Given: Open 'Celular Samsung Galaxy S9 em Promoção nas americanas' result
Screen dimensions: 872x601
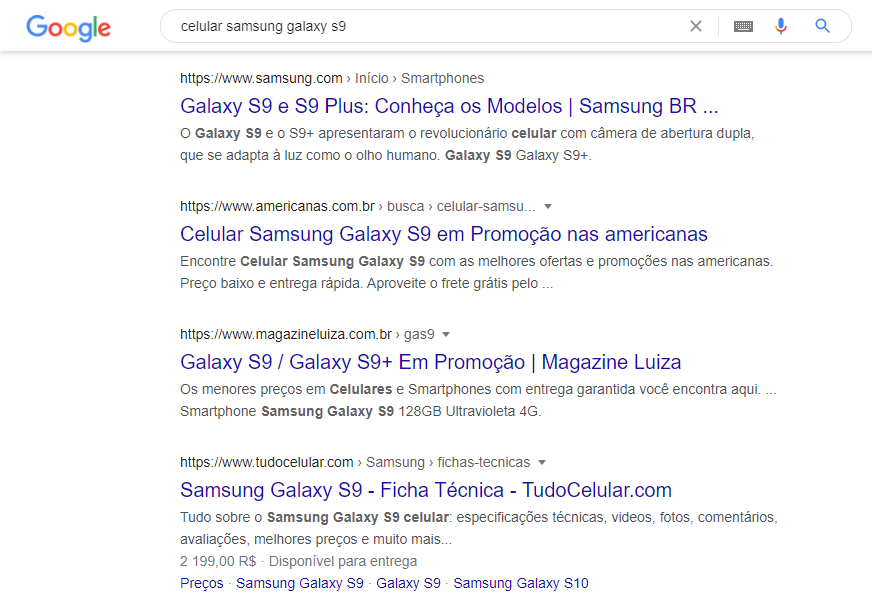Looking at the screenshot, I should click(444, 234).
